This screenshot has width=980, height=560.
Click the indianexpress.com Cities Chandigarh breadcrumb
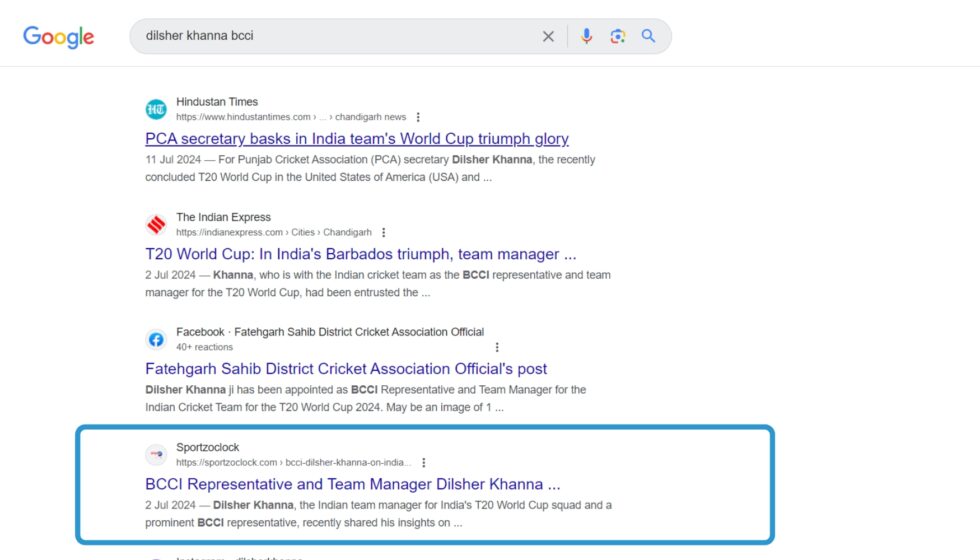(x=274, y=232)
